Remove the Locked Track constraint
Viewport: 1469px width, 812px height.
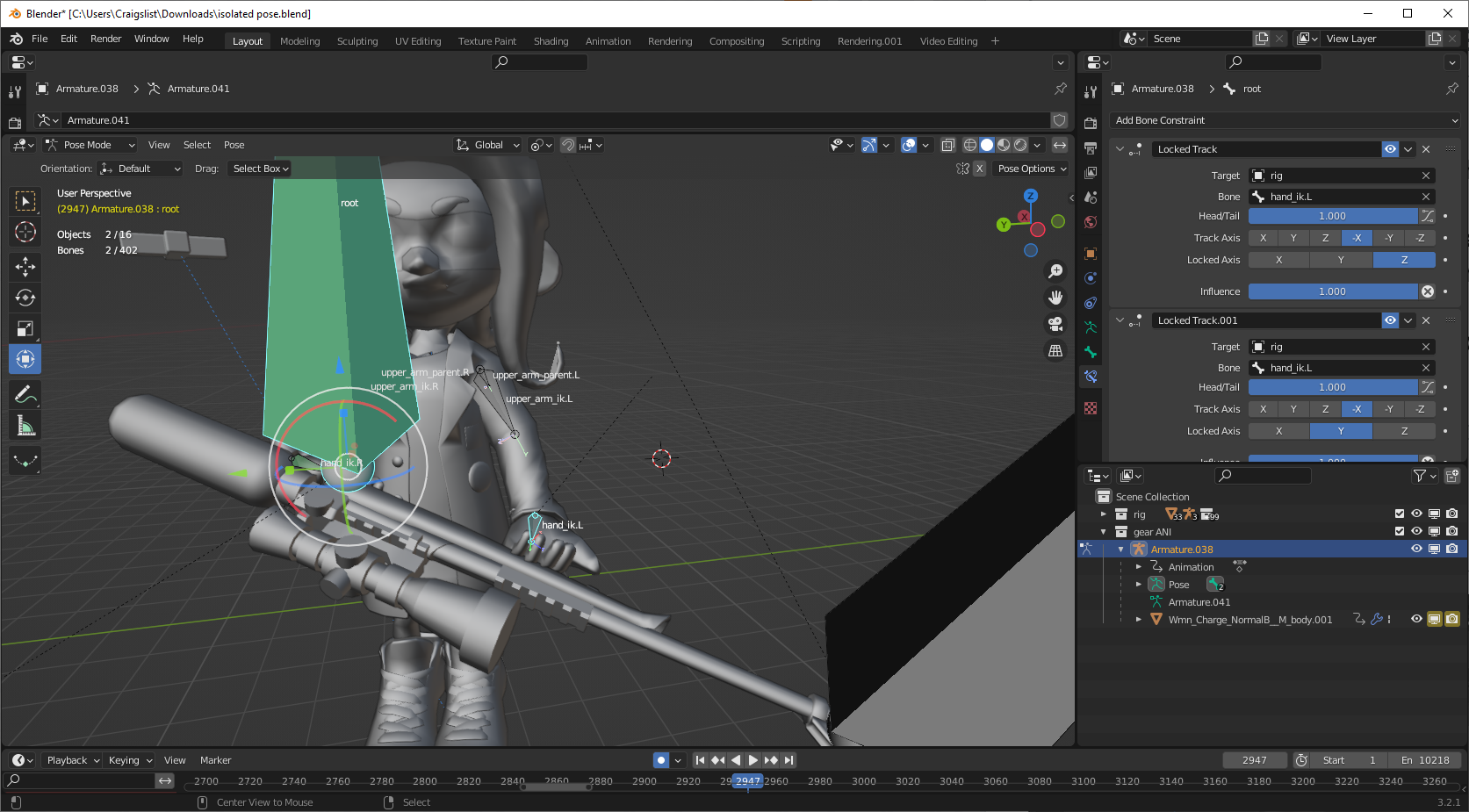click(x=1426, y=149)
